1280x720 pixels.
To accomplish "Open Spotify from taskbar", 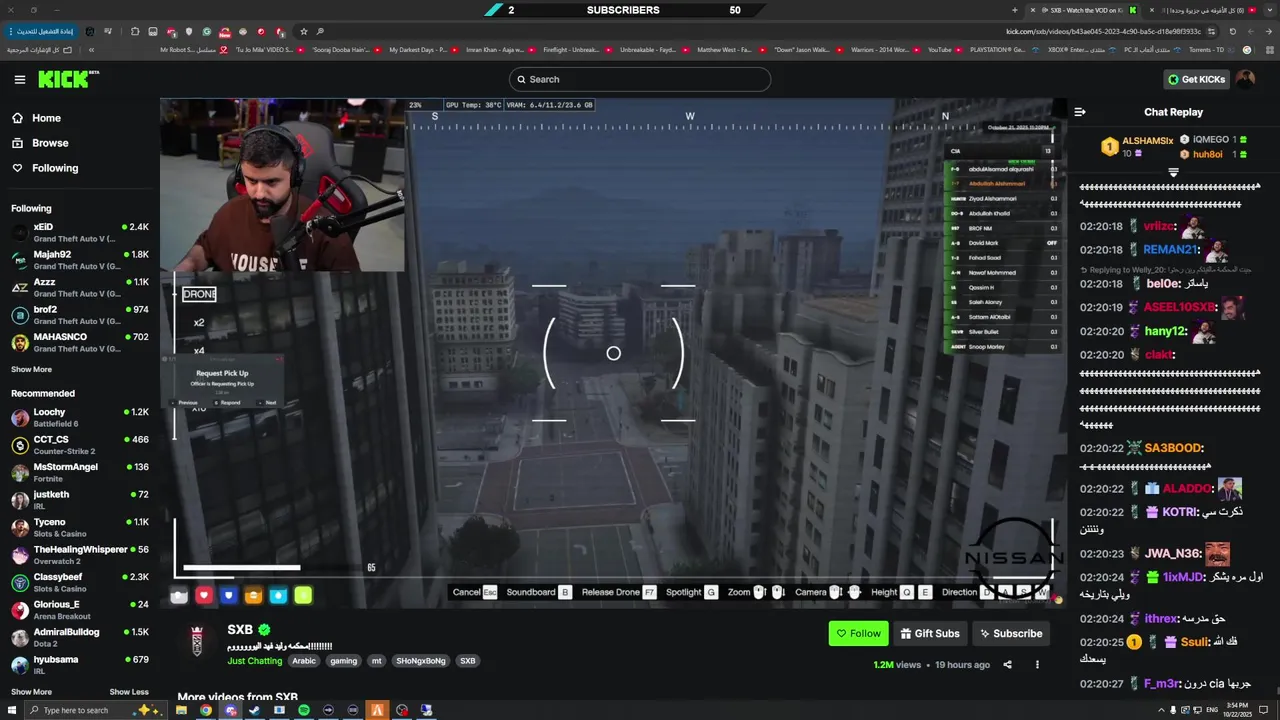I will click(304, 710).
